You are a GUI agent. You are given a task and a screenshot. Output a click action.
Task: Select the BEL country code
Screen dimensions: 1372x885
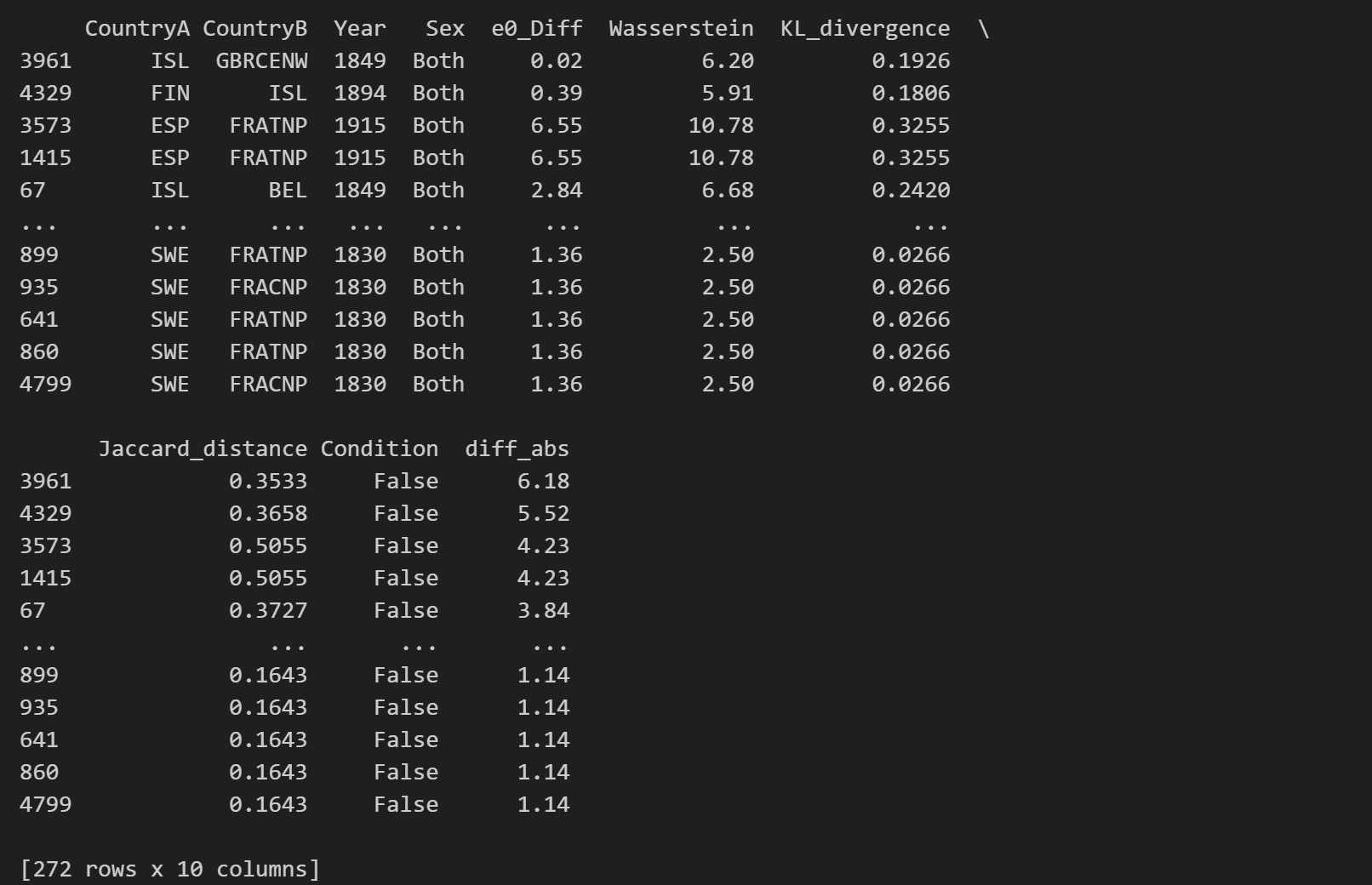[288, 191]
